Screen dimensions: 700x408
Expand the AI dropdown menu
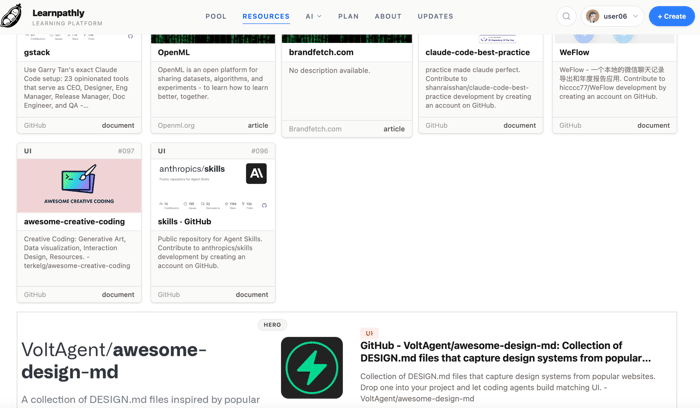pyautogui.click(x=313, y=17)
